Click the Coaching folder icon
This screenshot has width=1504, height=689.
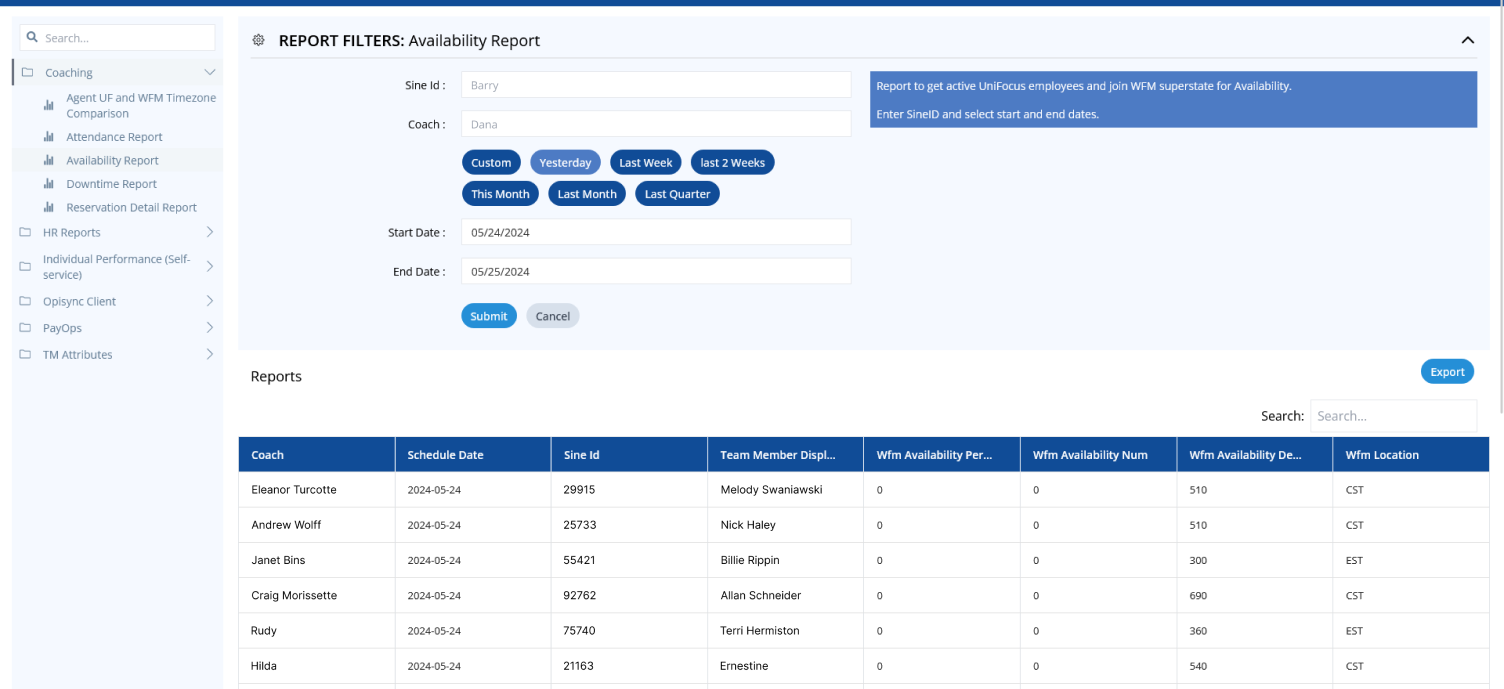tap(27, 73)
